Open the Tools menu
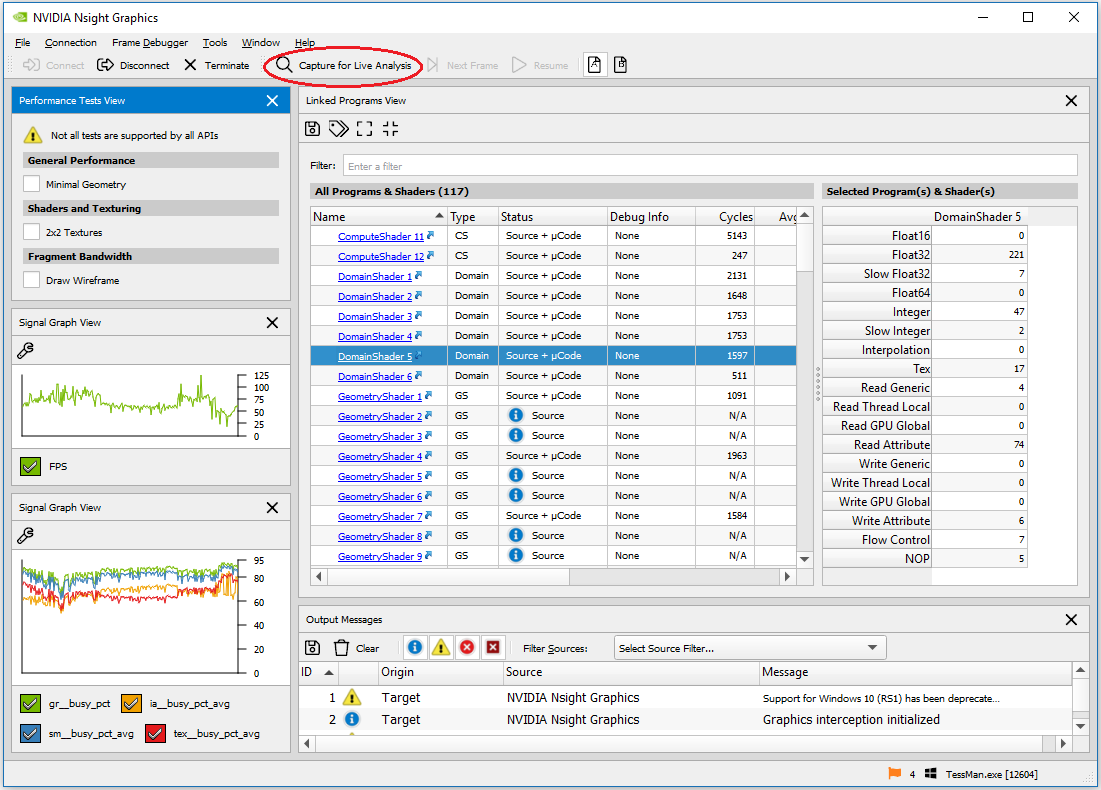This screenshot has height=790, width=1101. coord(215,43)
